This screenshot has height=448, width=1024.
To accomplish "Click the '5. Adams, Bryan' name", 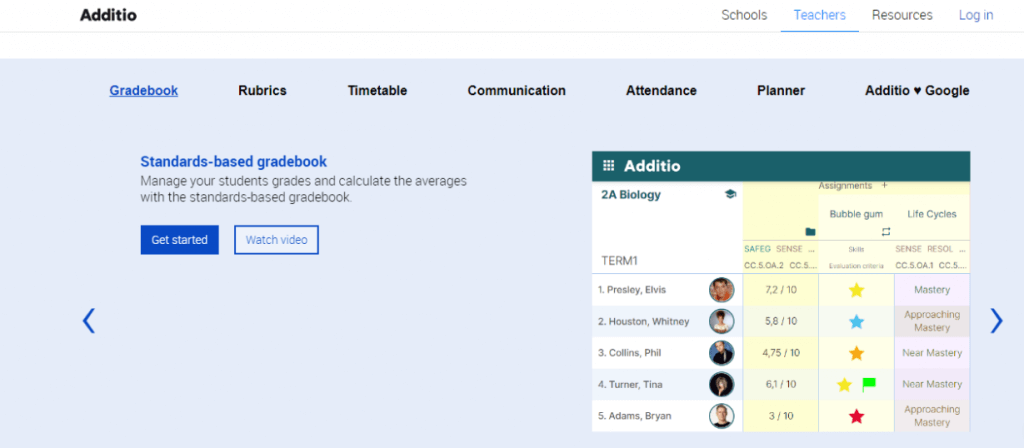I will [x=635, y=416].
